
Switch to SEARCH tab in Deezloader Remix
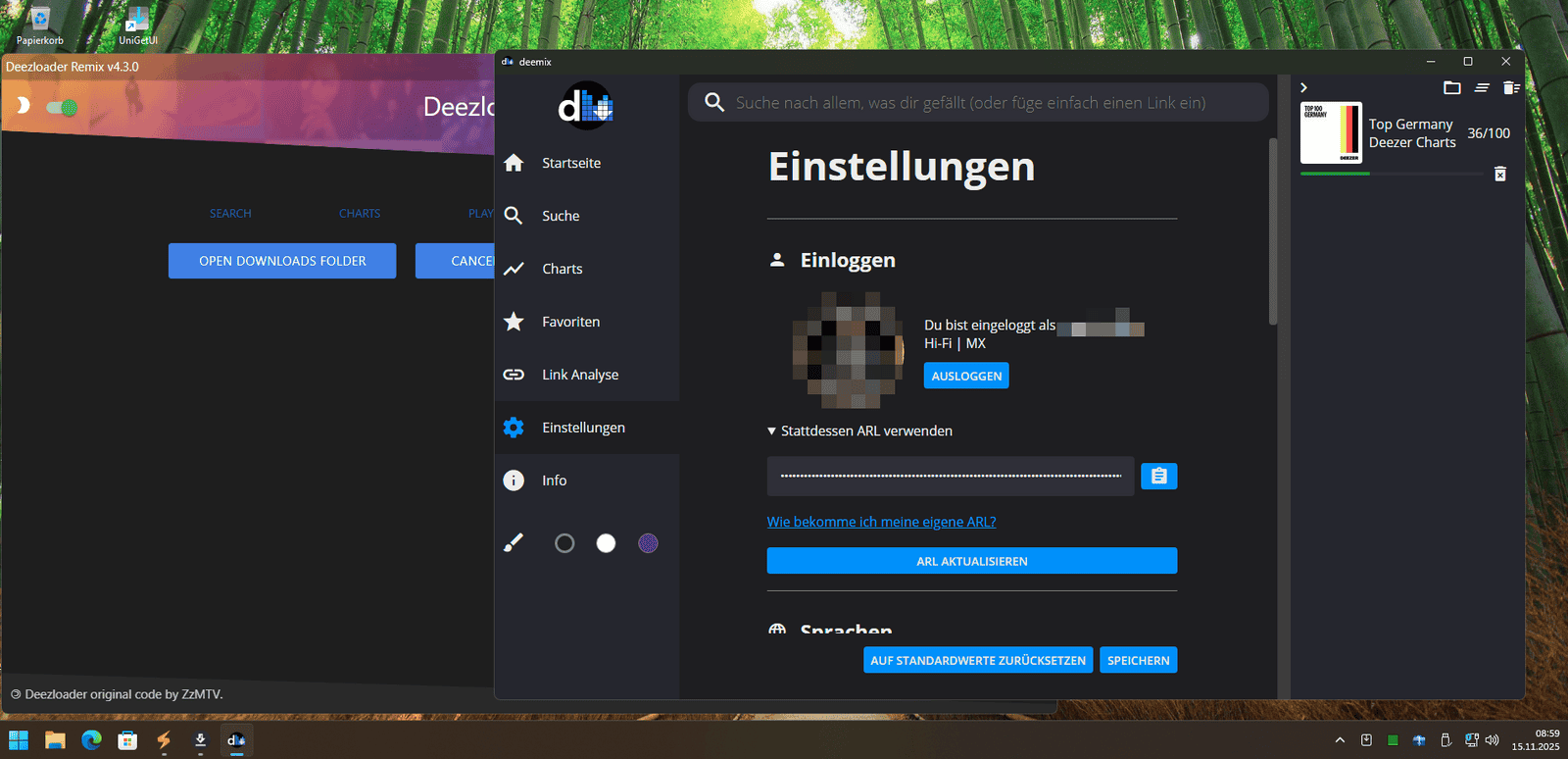coord(230,214)
